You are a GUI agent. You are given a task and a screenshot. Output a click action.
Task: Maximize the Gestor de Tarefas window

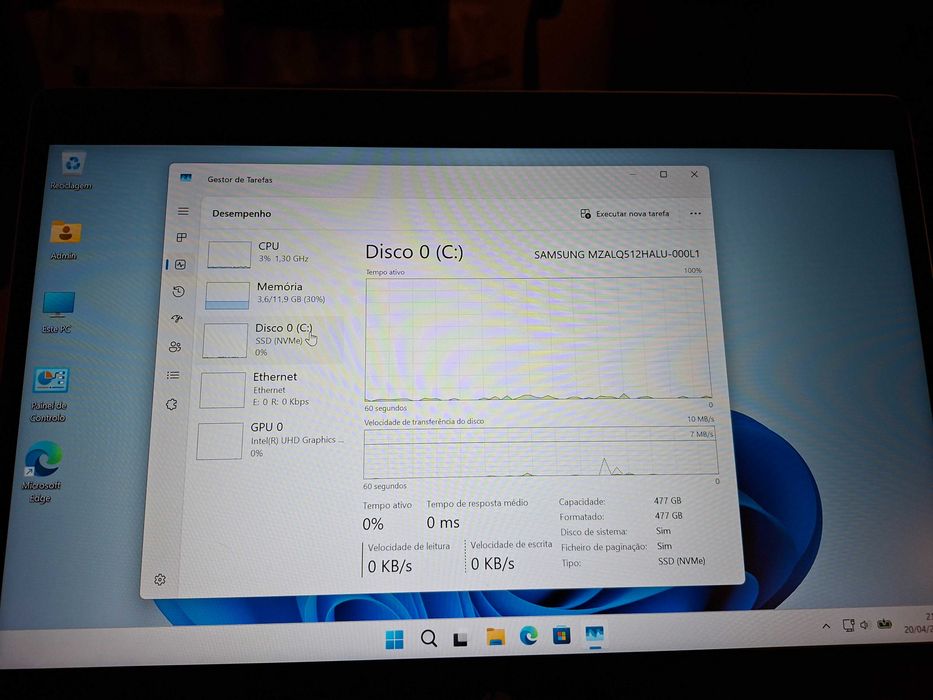(663, 174)
